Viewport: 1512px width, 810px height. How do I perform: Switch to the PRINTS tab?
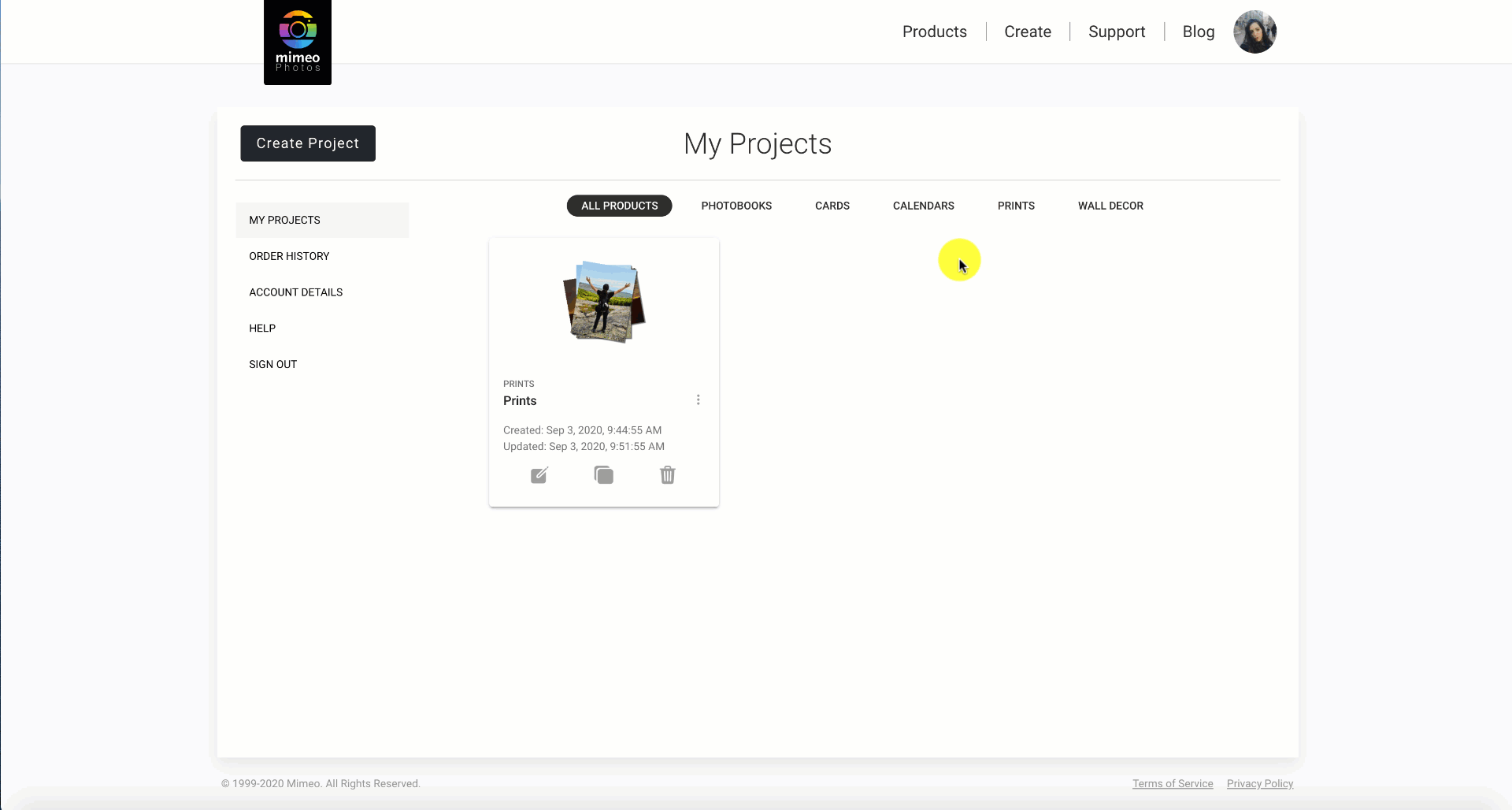coord(1016,206)
